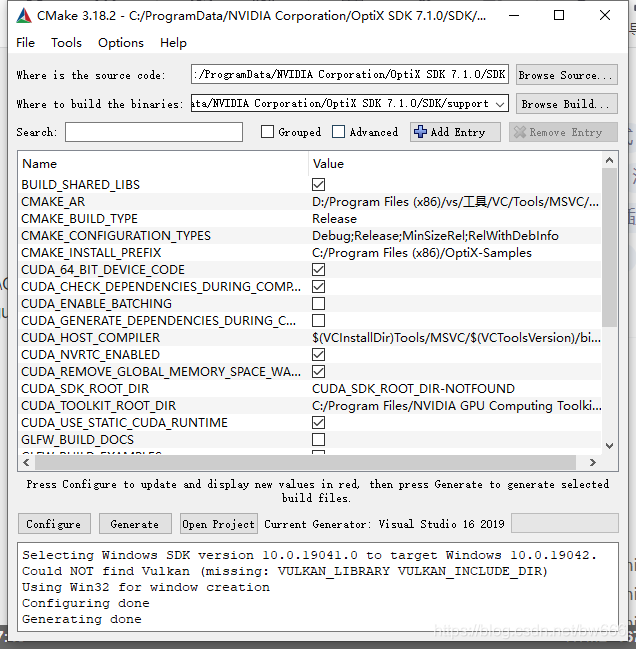Viewport: 636px width, 649px height.
Task: Toggle CUDA_REMOVE_GLOBAL_MEMORY_SPACE_WA checkbox
Action: coord(318,372)
